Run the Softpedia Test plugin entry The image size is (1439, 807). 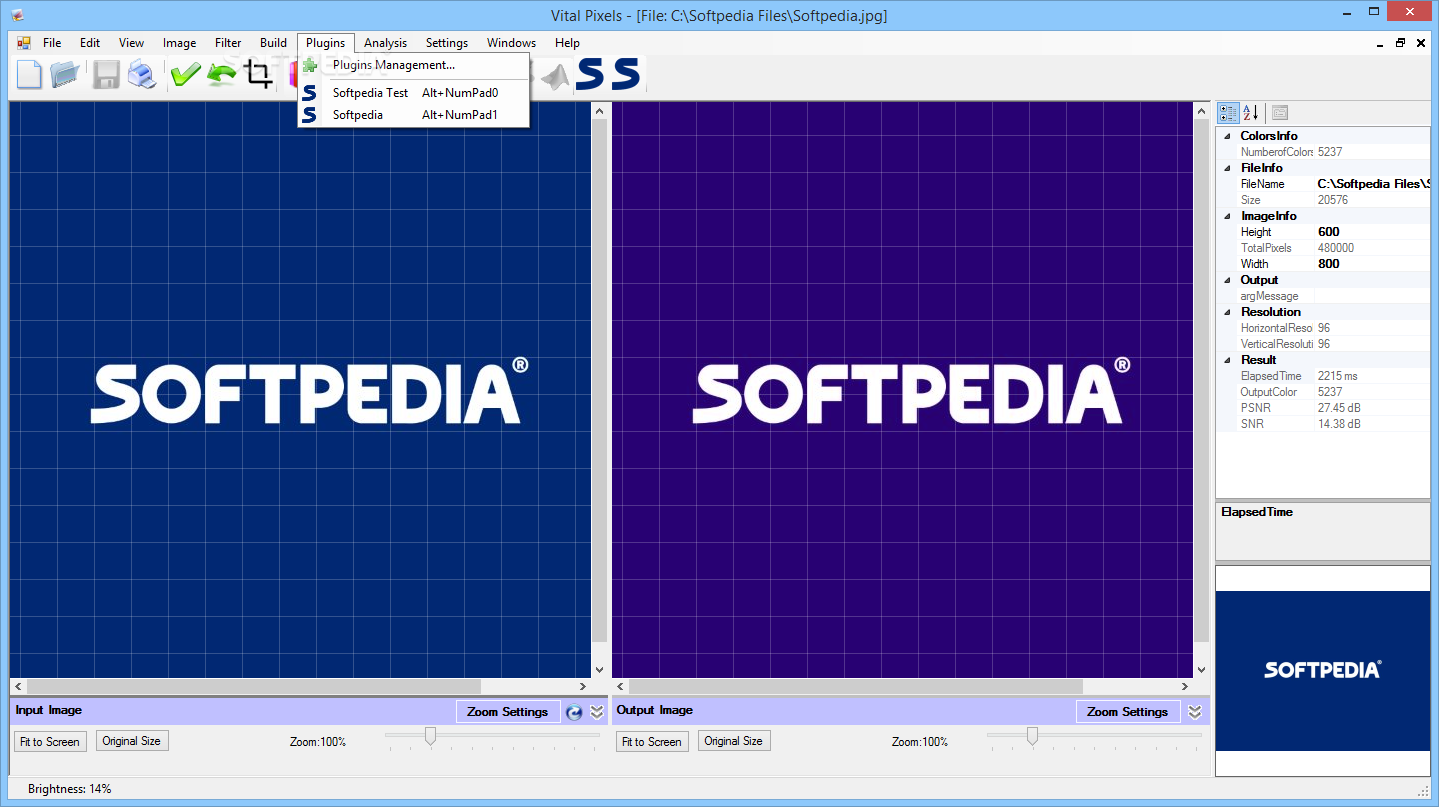coord(413,92)
